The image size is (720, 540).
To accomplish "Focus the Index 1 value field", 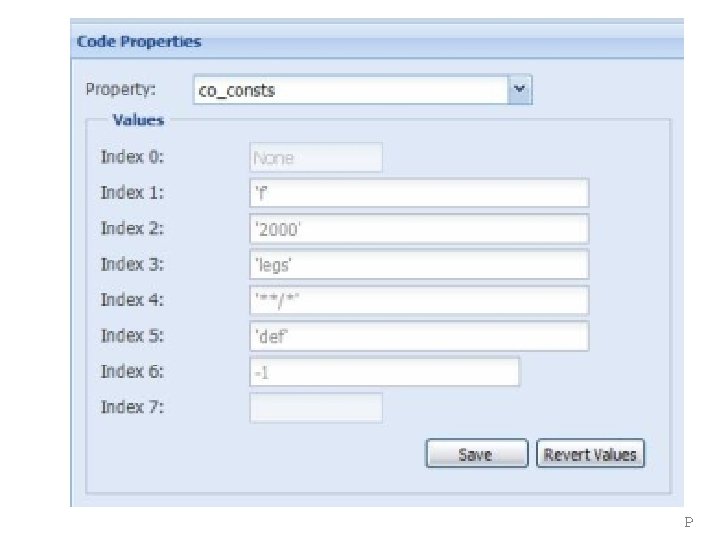I will [x=418, y=193].
